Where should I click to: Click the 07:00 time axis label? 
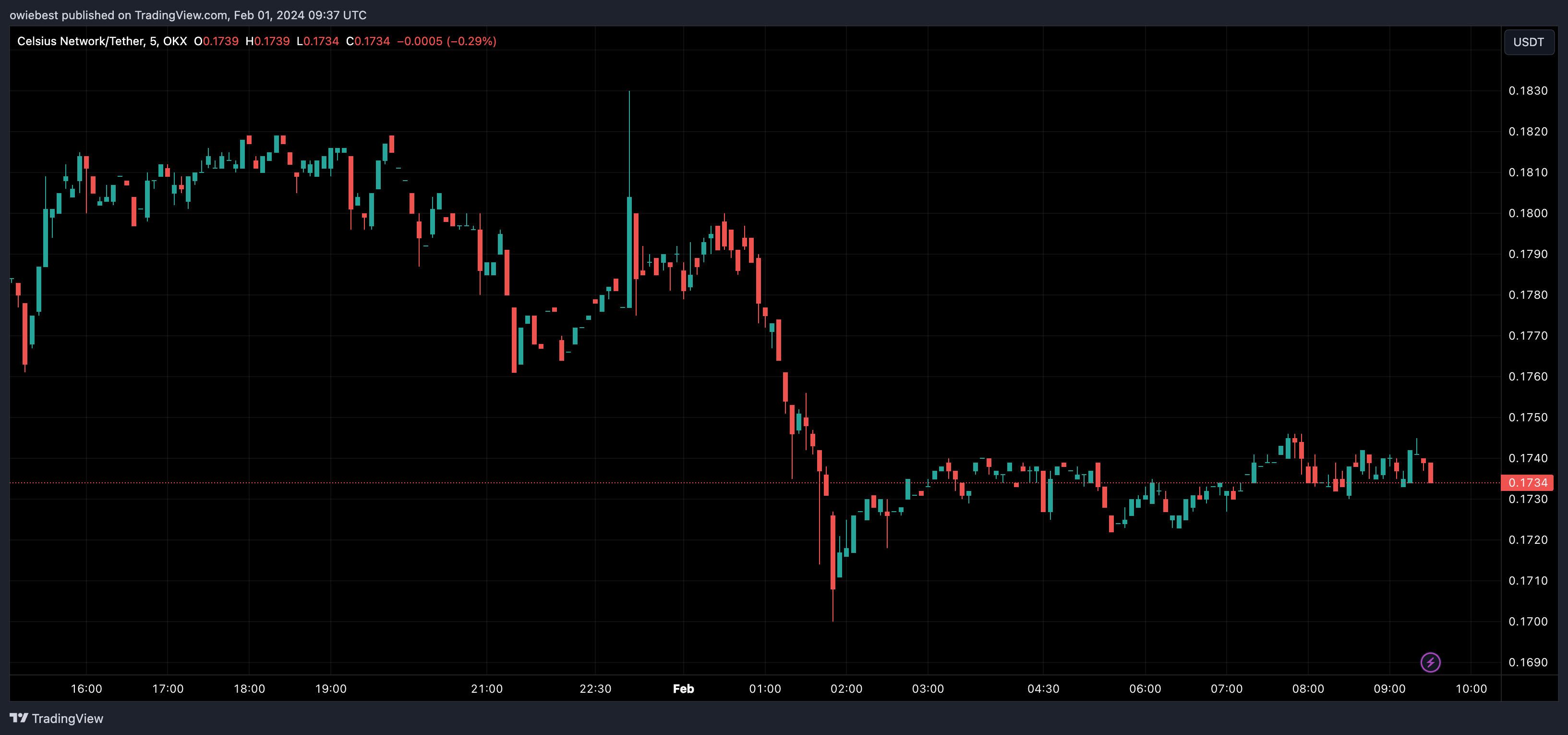(x=1227, y=689)
